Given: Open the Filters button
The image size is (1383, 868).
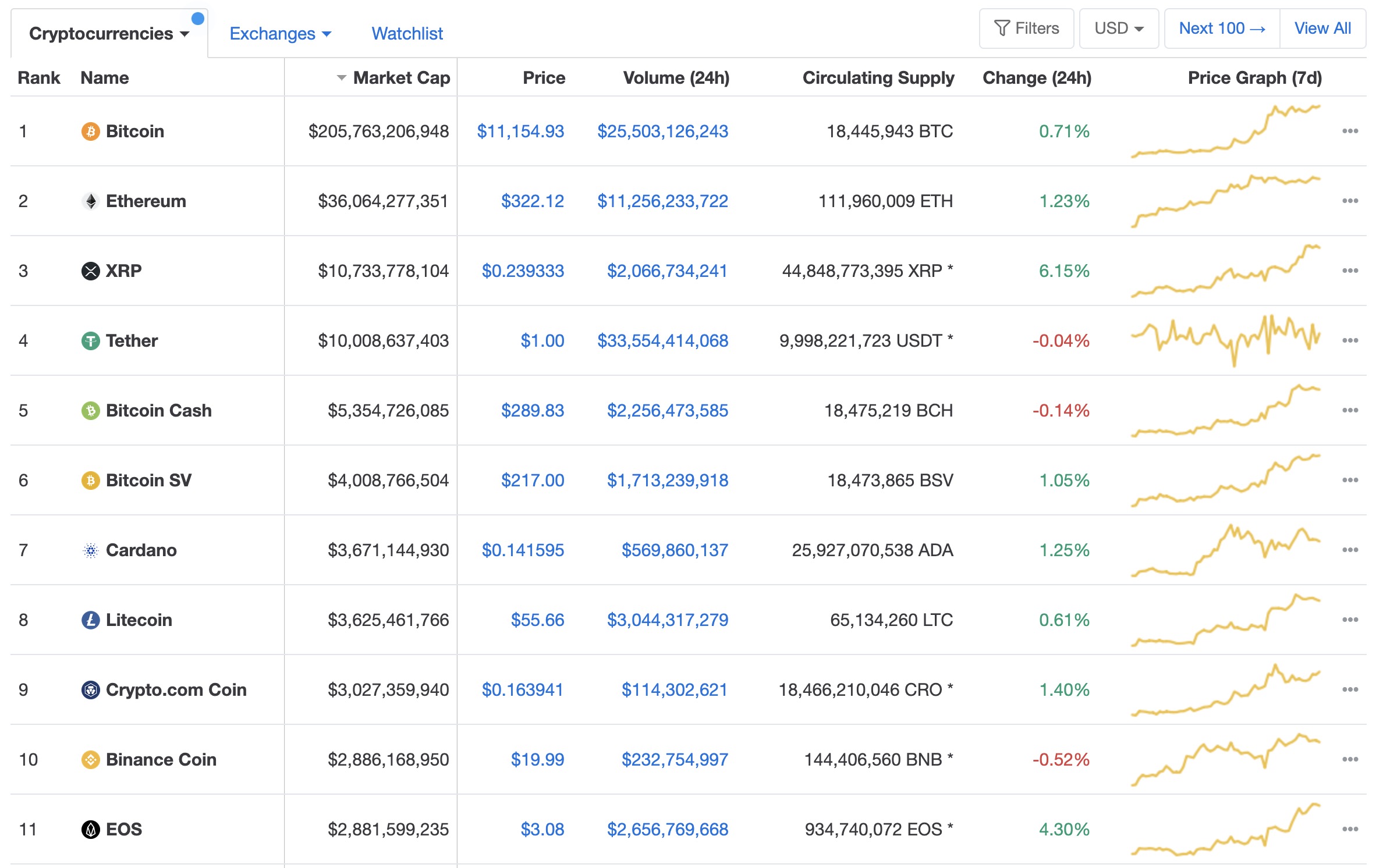Looking at the screenshot, I should (1026, 29).
